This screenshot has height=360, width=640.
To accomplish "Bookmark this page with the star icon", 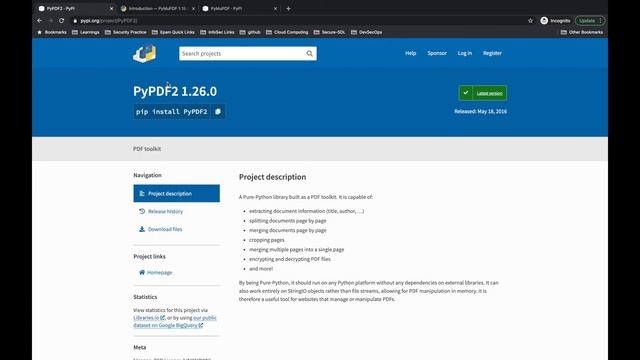I will point(530,20).
